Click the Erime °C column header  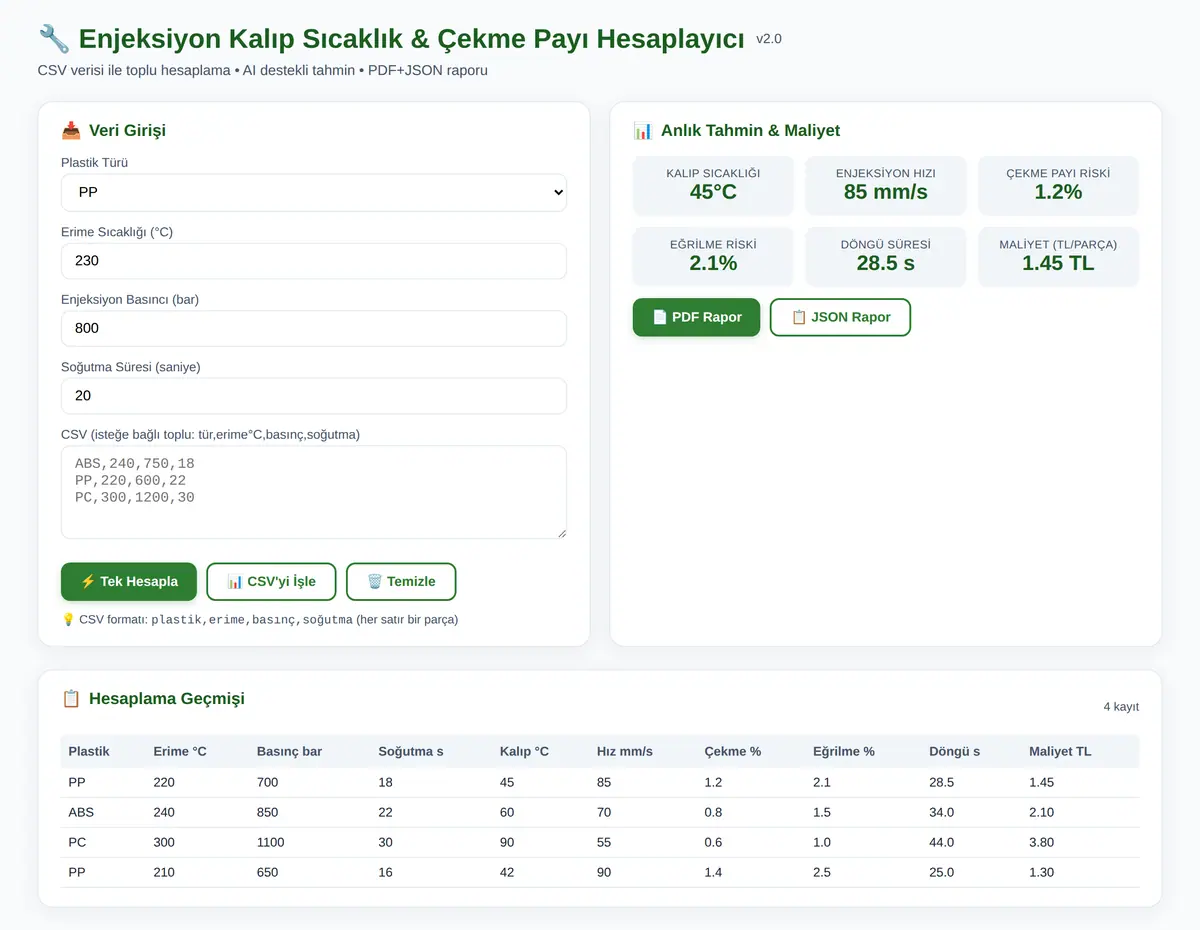point(180,751)
